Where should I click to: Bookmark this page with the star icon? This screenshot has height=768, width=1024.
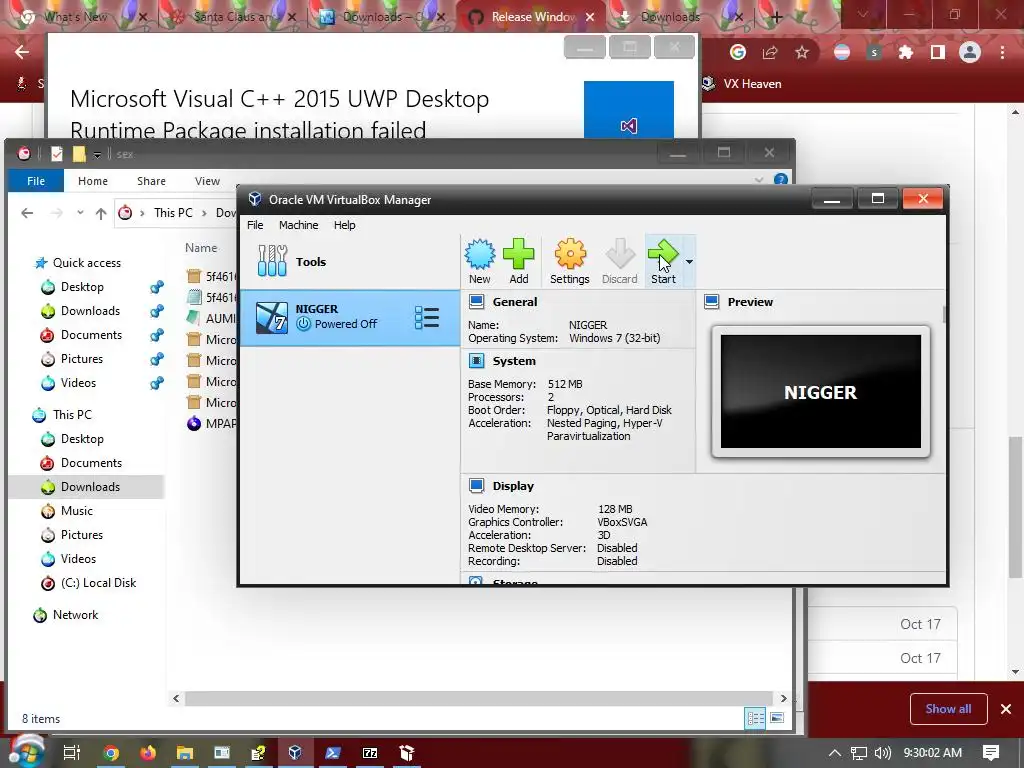click(x=802, y=52)
